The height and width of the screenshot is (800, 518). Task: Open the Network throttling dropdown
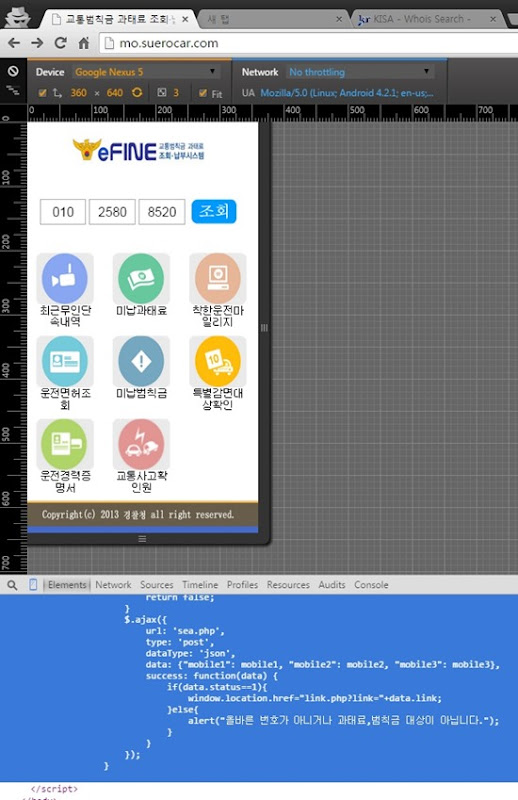(360, 72)
